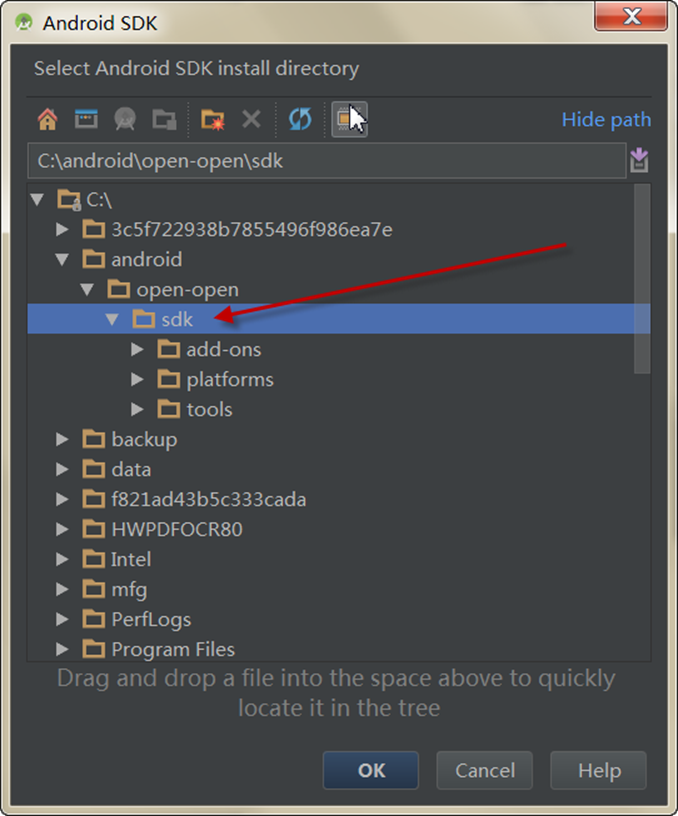Viewport: 678px width, 816px height.
Task: Click Hide path link
Action: 606,120
